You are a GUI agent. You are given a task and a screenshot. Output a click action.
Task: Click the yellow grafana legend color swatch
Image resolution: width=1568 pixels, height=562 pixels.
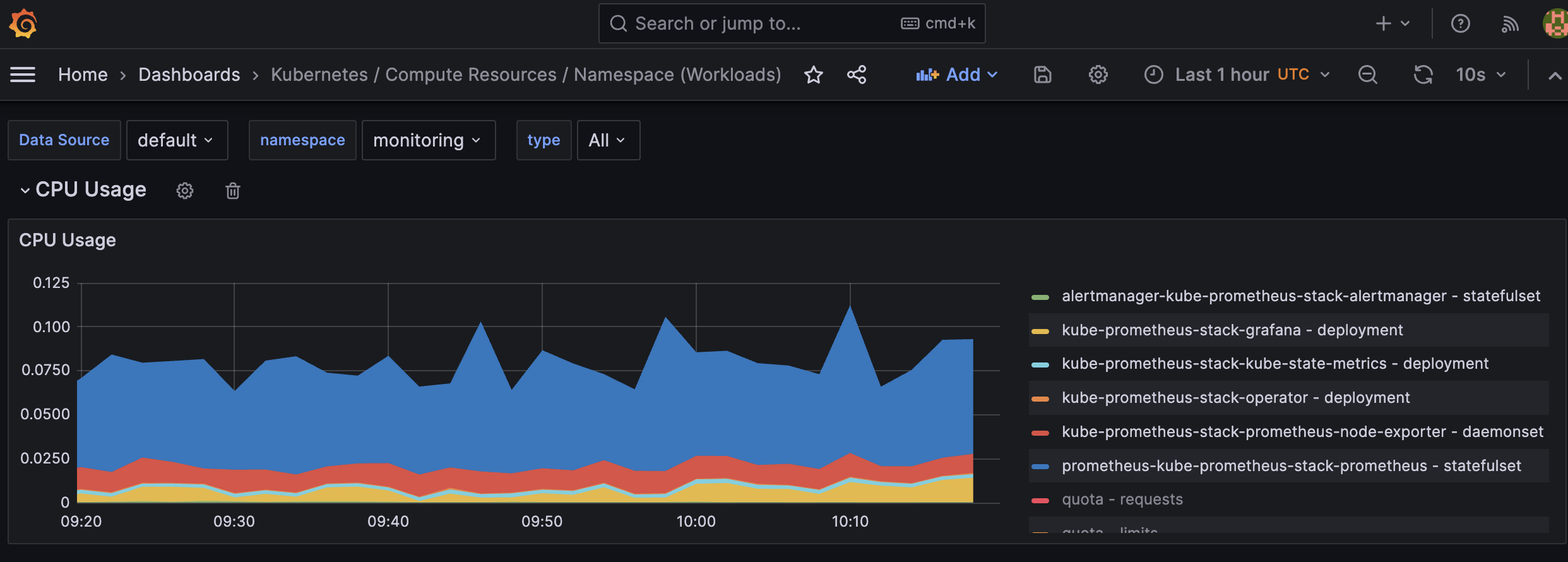point(1040,331)
